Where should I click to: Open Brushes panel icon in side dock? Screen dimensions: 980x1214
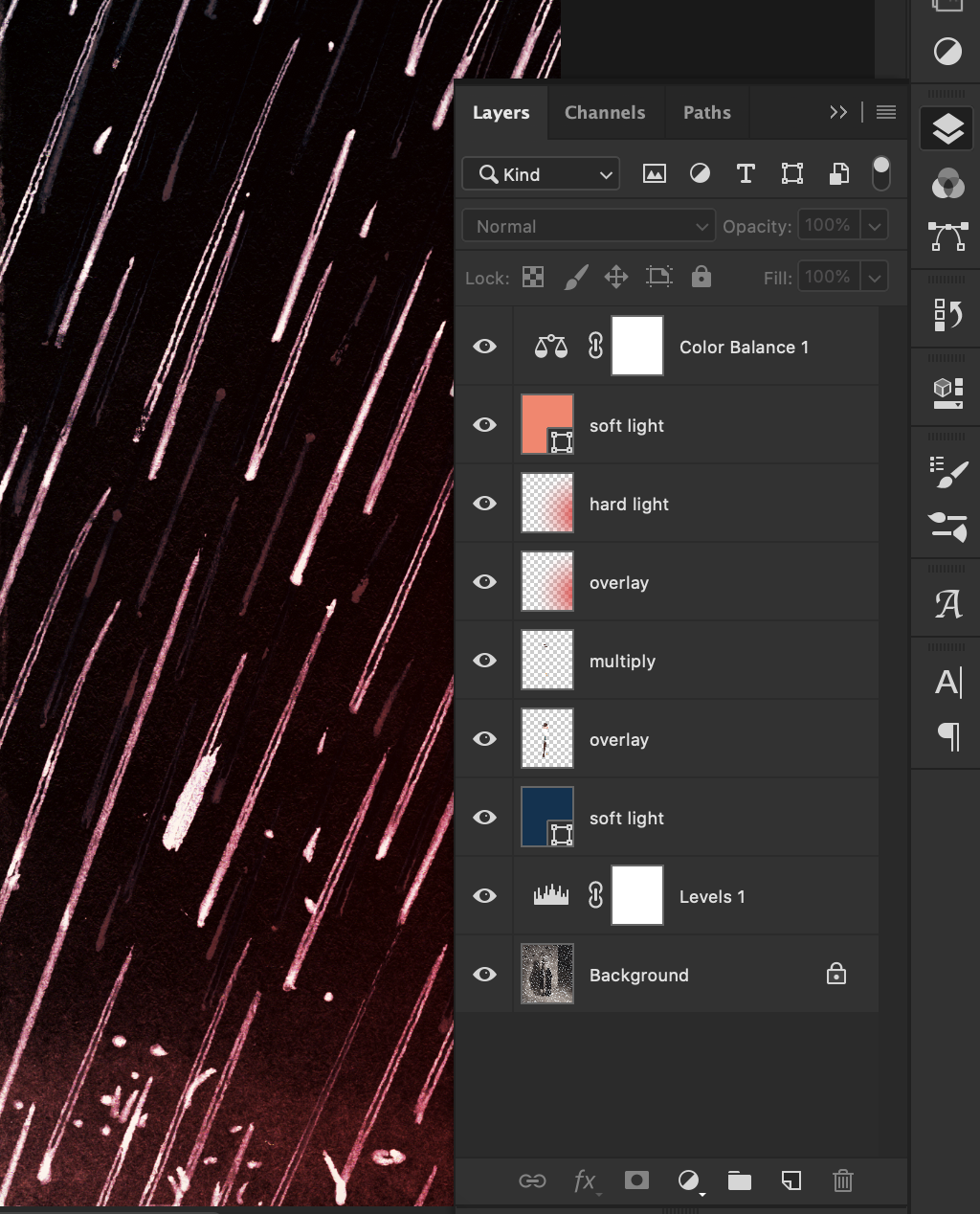(947, 527)
